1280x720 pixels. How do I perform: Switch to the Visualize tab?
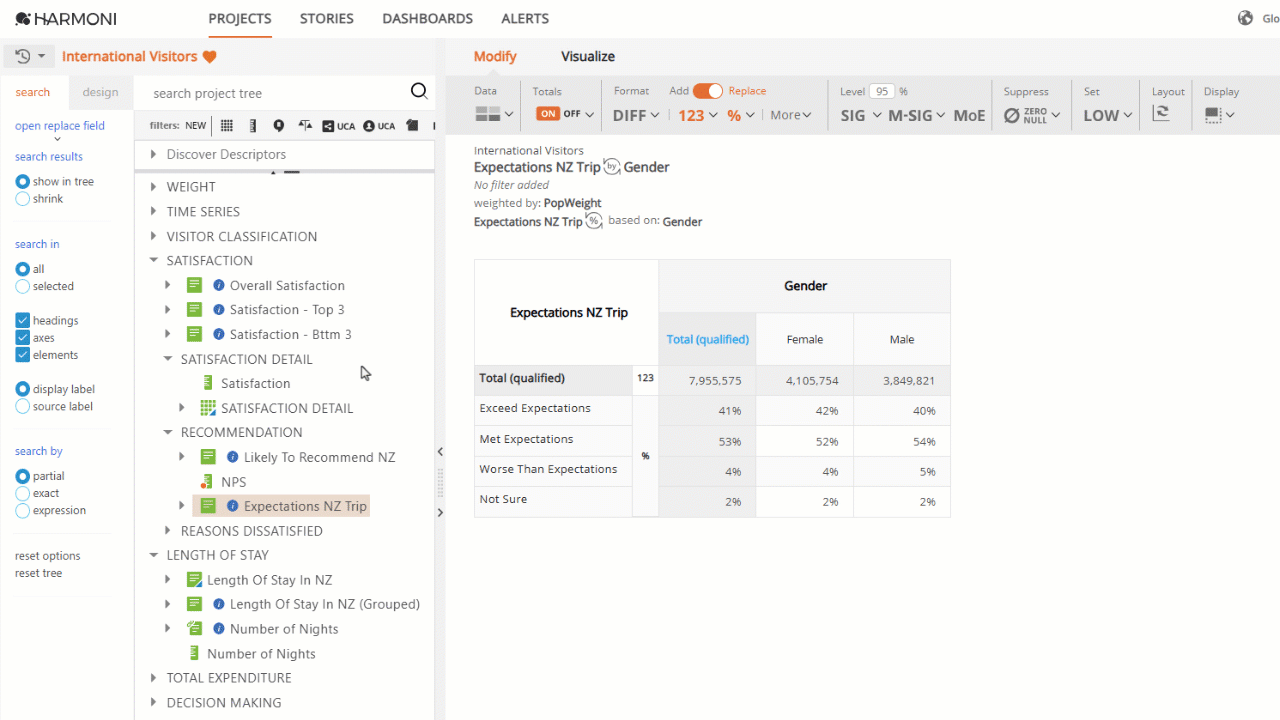pyautogui.click(x=588, y=57)
